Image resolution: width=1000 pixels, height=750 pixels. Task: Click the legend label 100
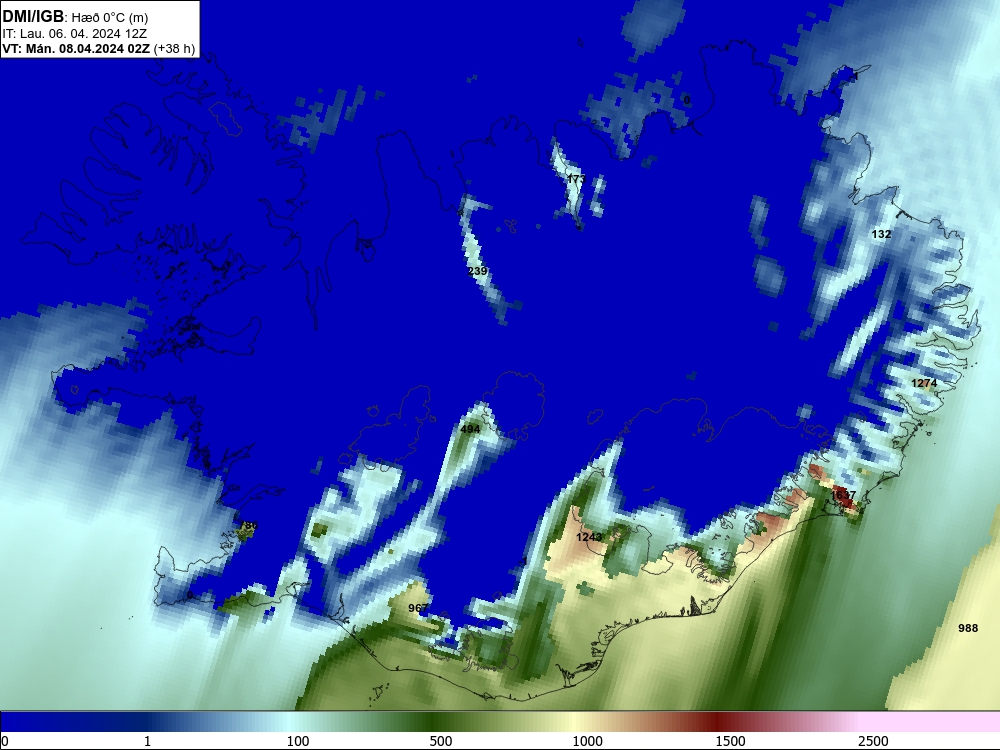(298, 741)
